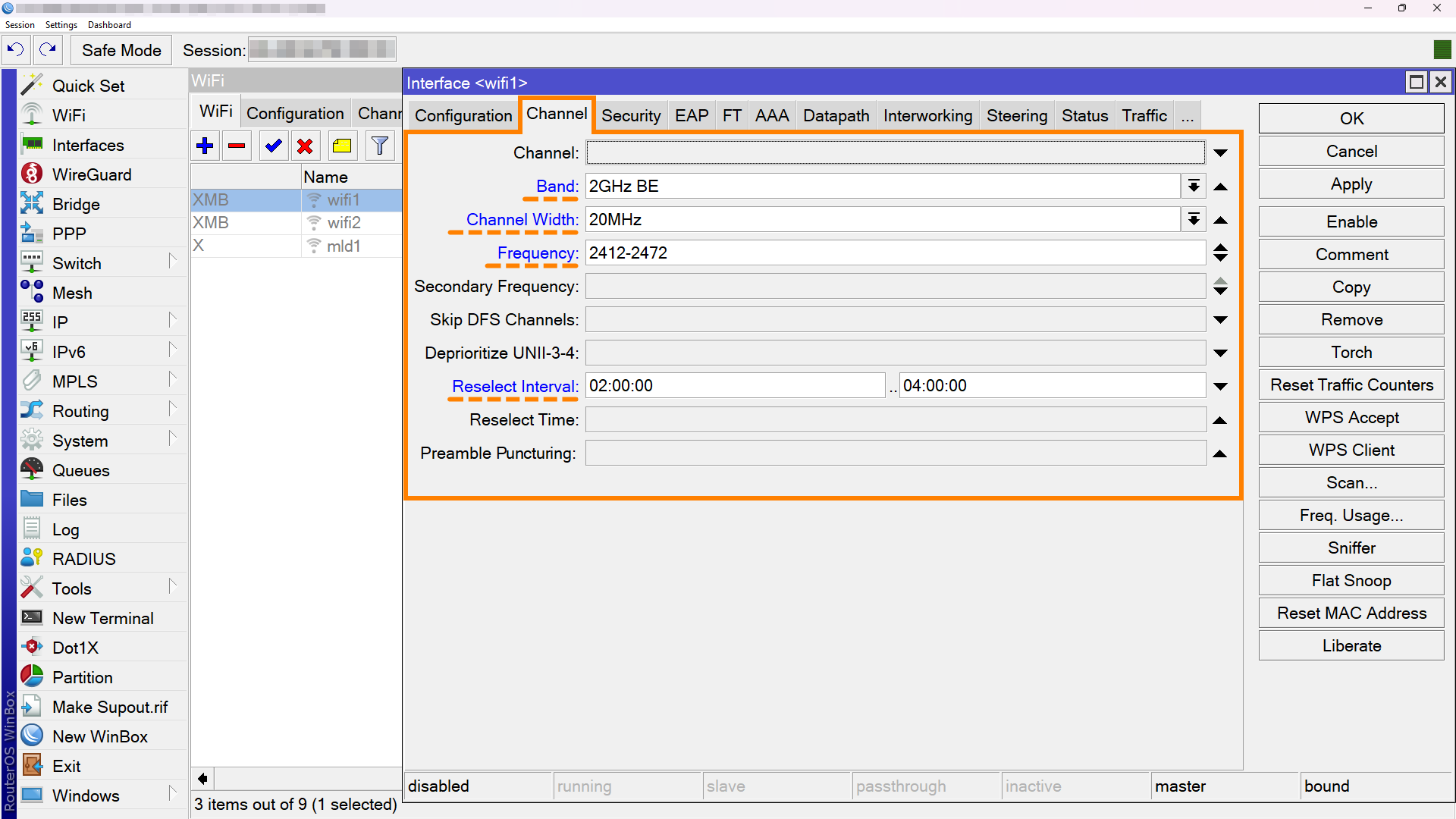Open Dot1X in sidebar

coord(102,648)
